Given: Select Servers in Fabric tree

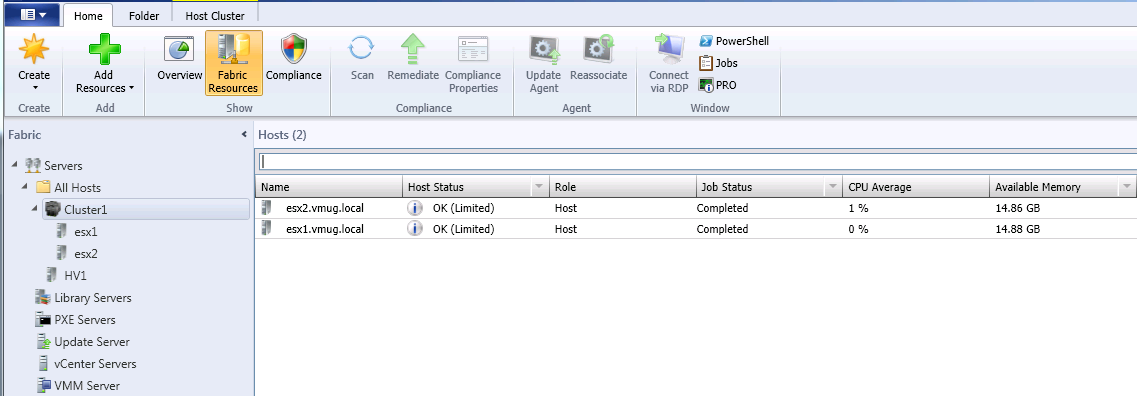Looking at the screenshot, I should coord(63,166).
